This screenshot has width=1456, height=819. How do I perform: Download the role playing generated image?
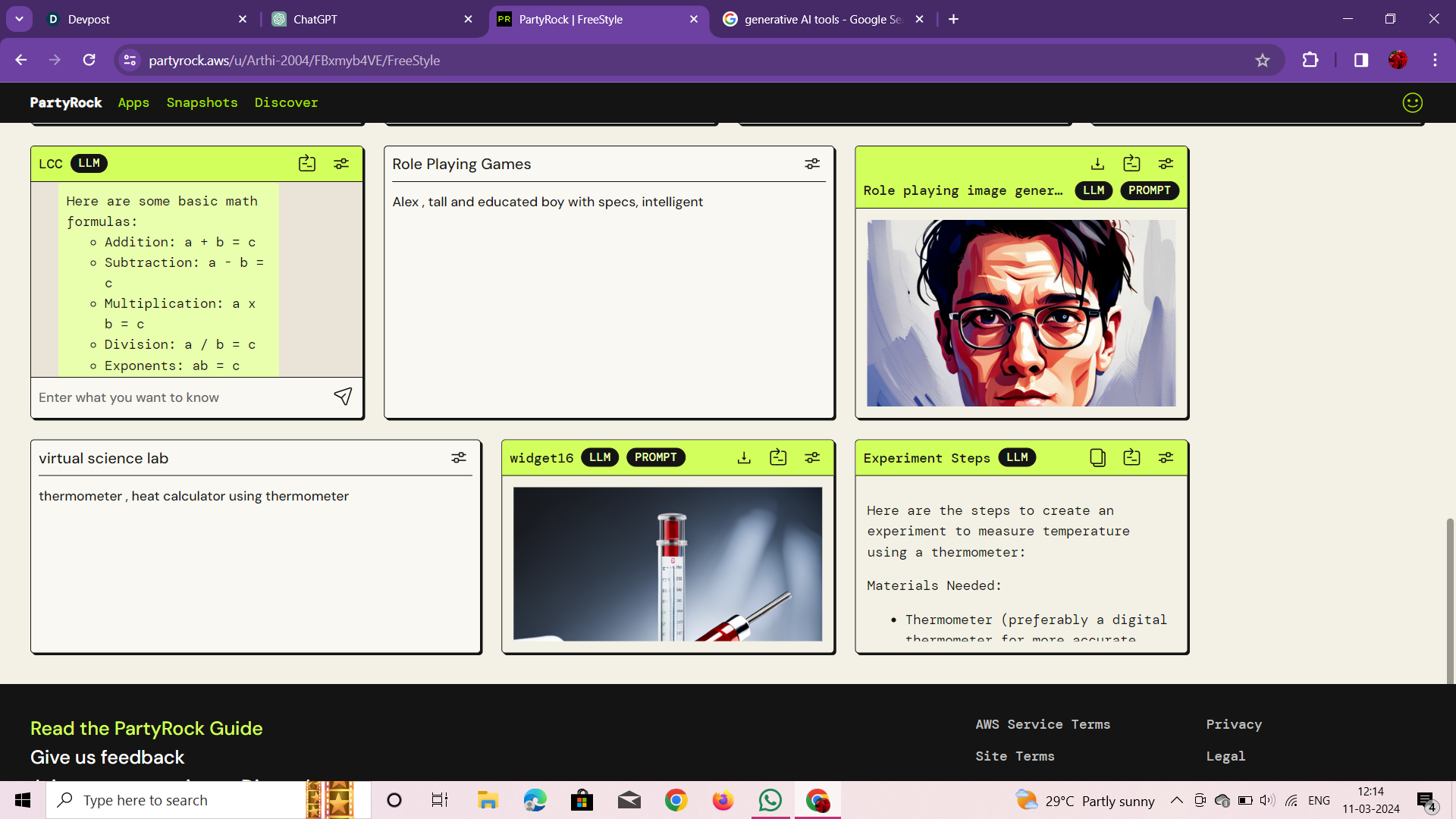(1097, 164)
